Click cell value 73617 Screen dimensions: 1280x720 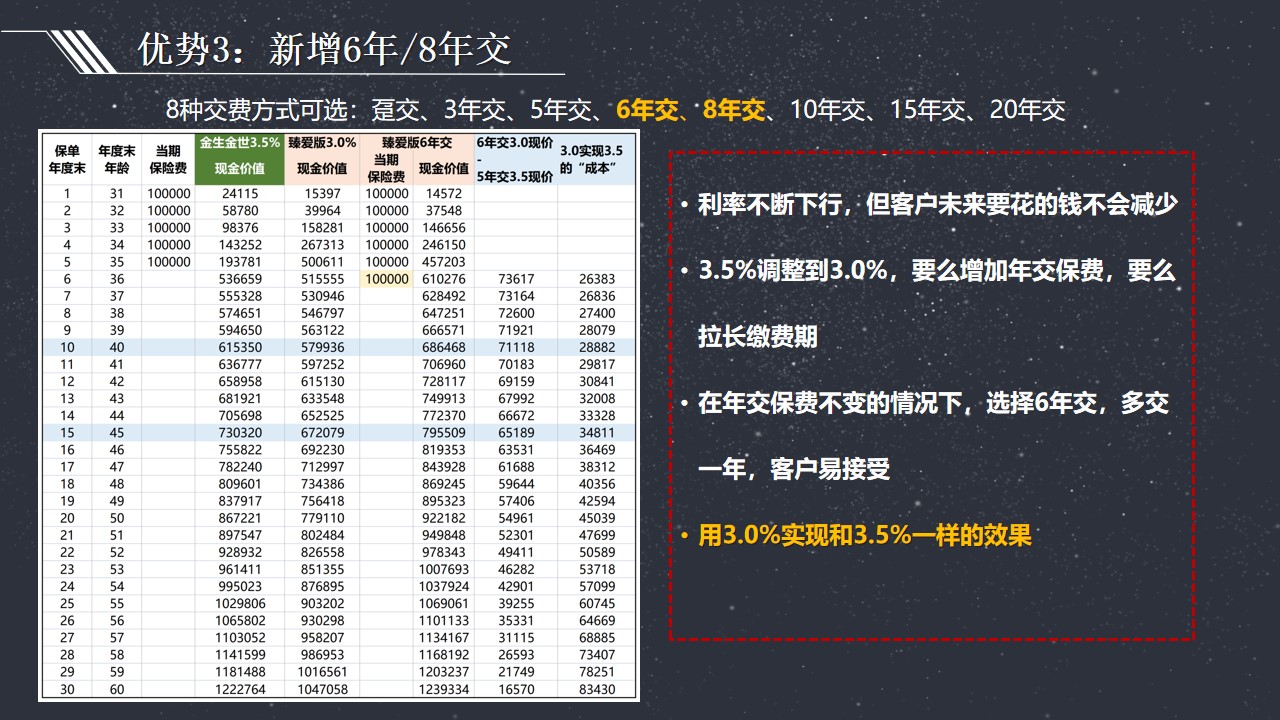point(516,279)
